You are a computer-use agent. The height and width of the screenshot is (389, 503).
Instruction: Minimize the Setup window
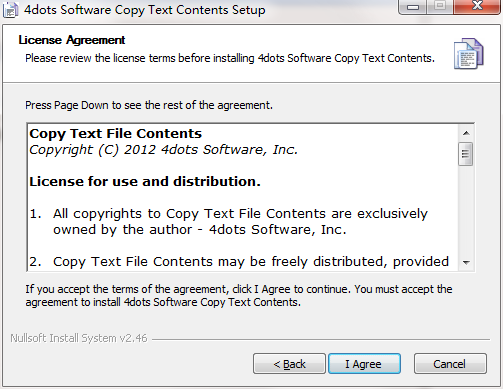click(x=413, y=7)
